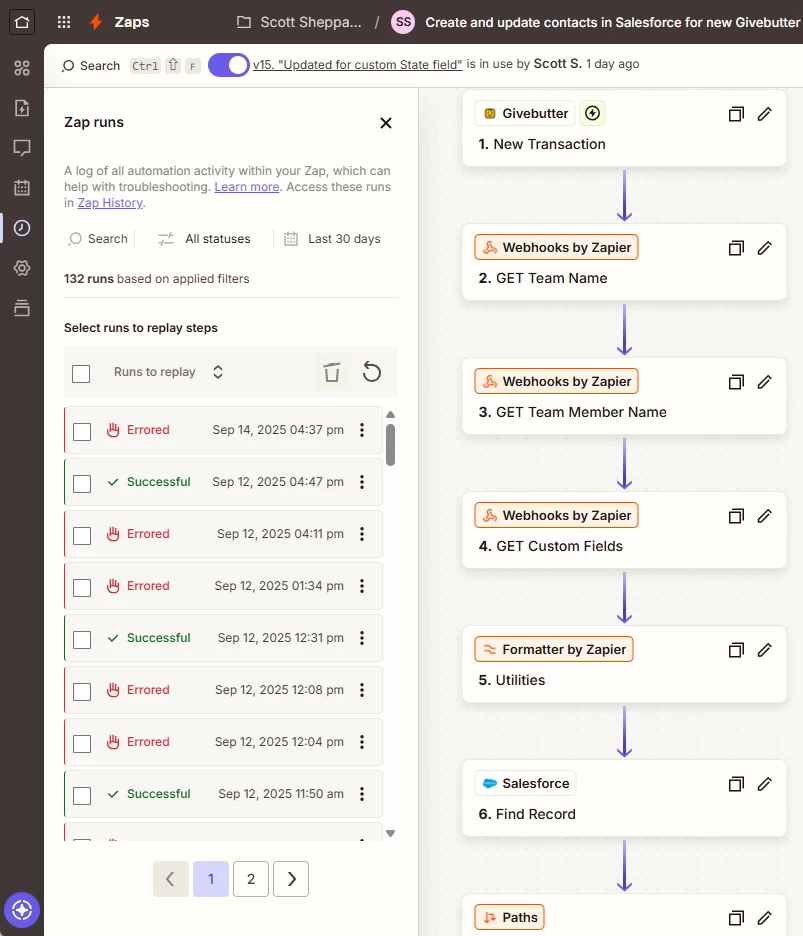
Task: Select the Errored run from Sep 12 12:08 pm
Action: [x=82, y=691]
